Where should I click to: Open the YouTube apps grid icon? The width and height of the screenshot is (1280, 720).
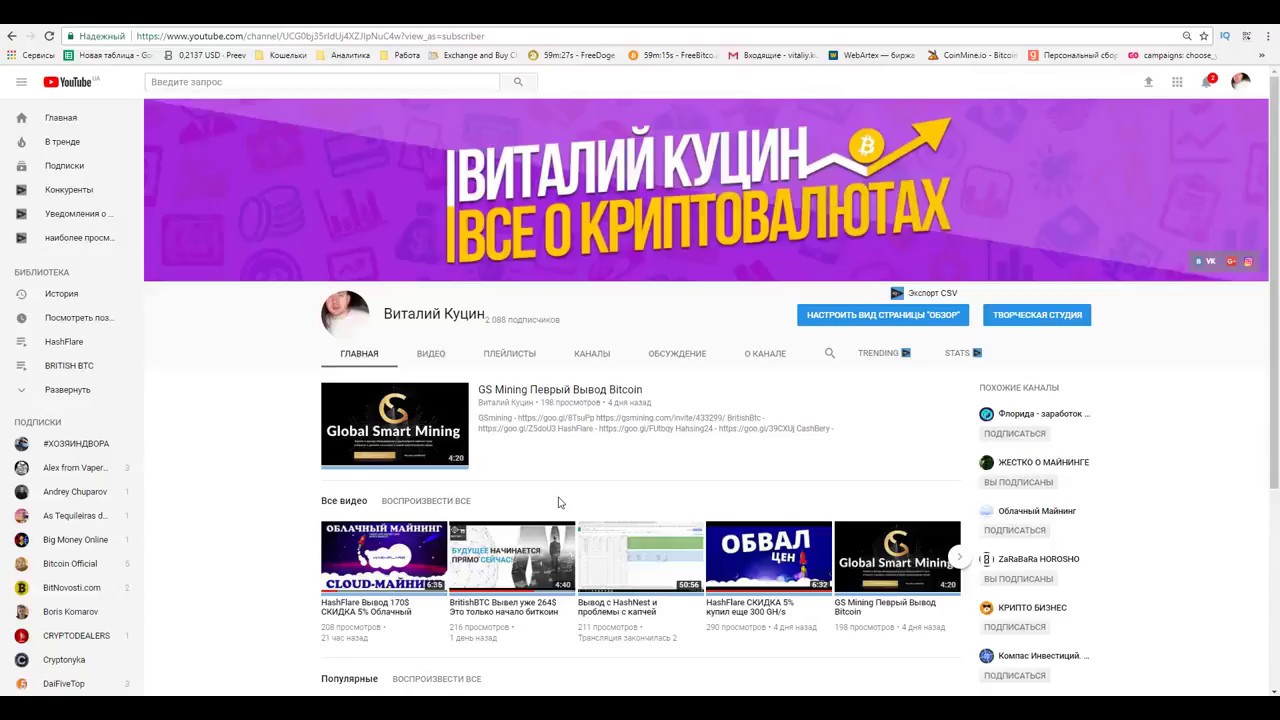pos(1177,82)
